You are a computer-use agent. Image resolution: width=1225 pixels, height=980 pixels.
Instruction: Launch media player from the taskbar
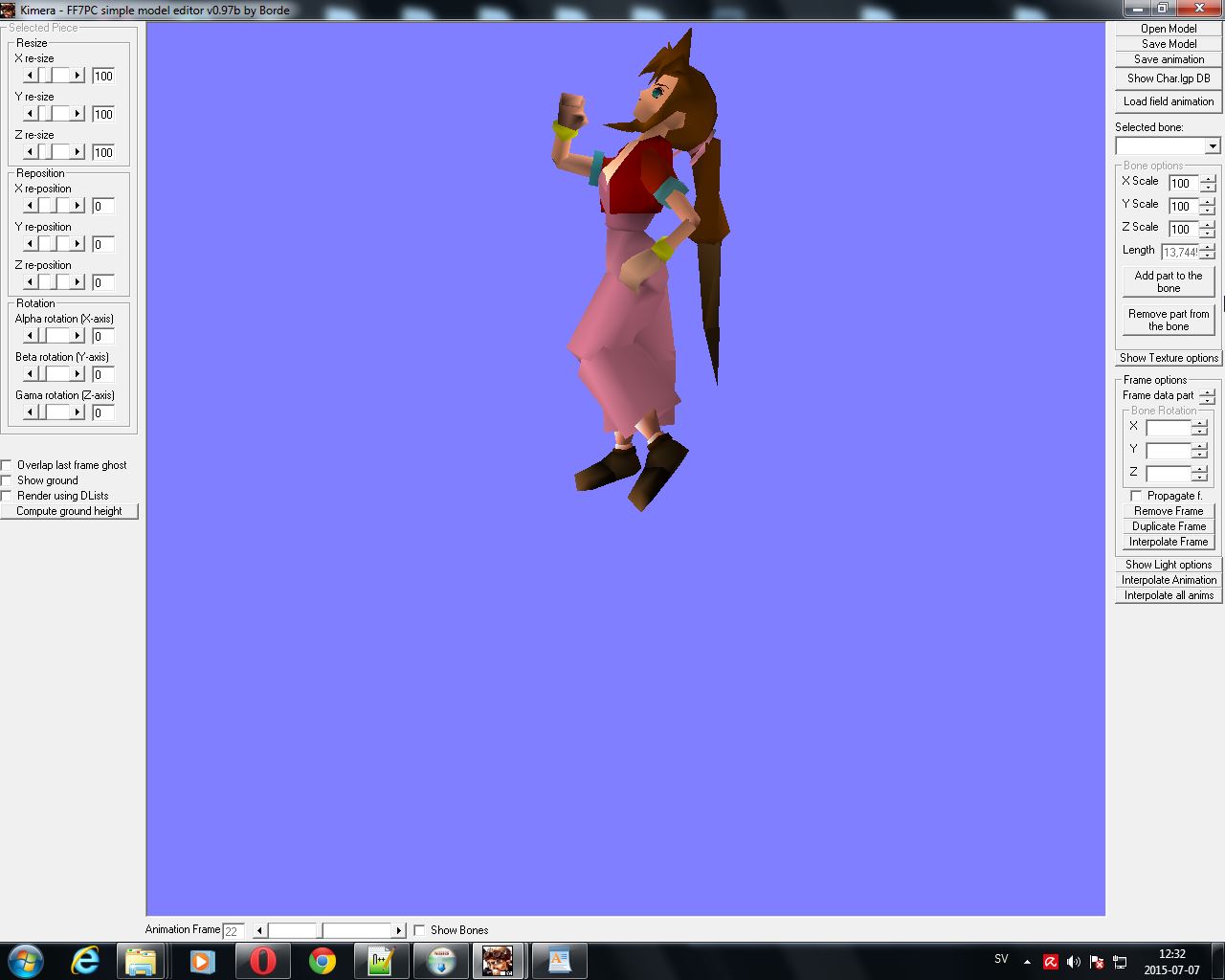click(x=201, y=961)
